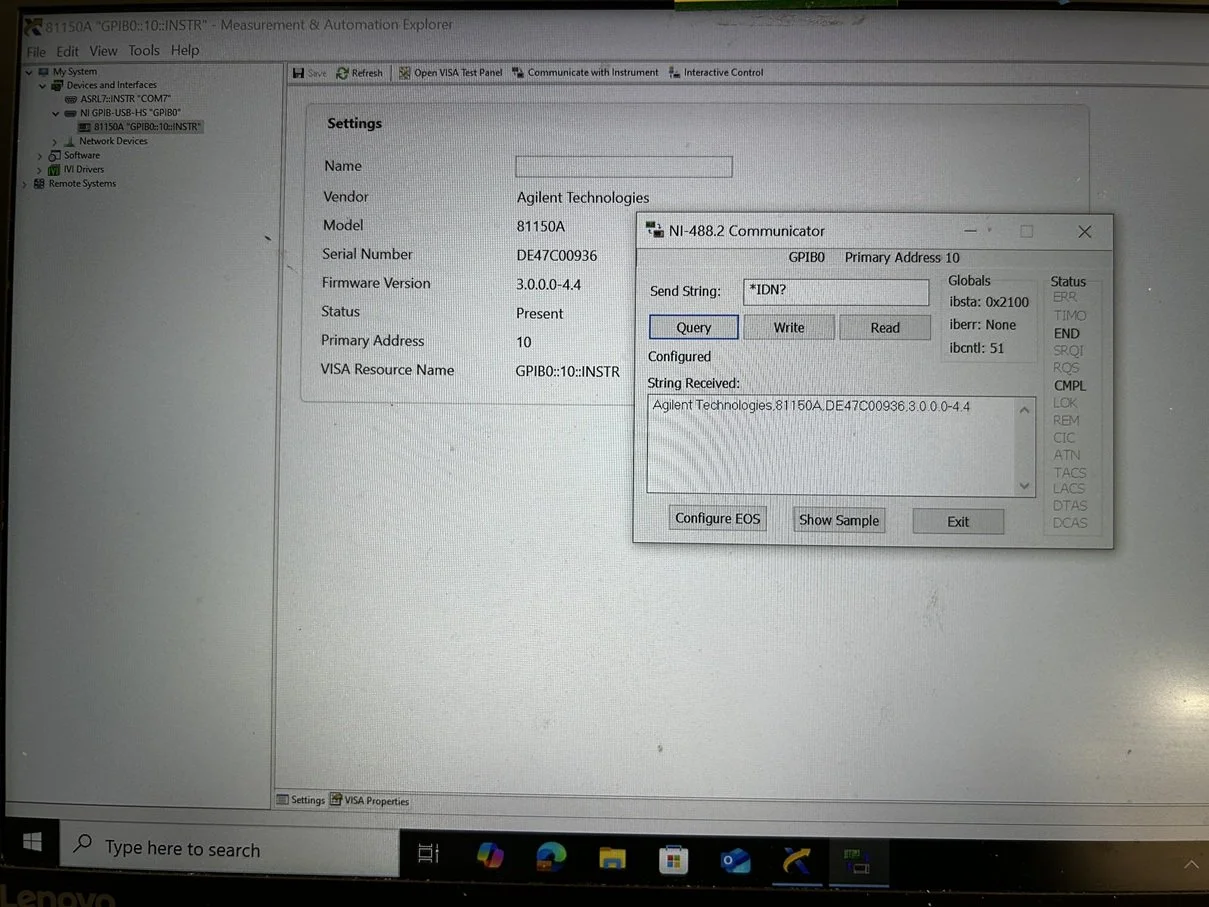
Task: Select the 81150A "GPIB0::10::INSTR" tree item
Action: pos(140,127)
